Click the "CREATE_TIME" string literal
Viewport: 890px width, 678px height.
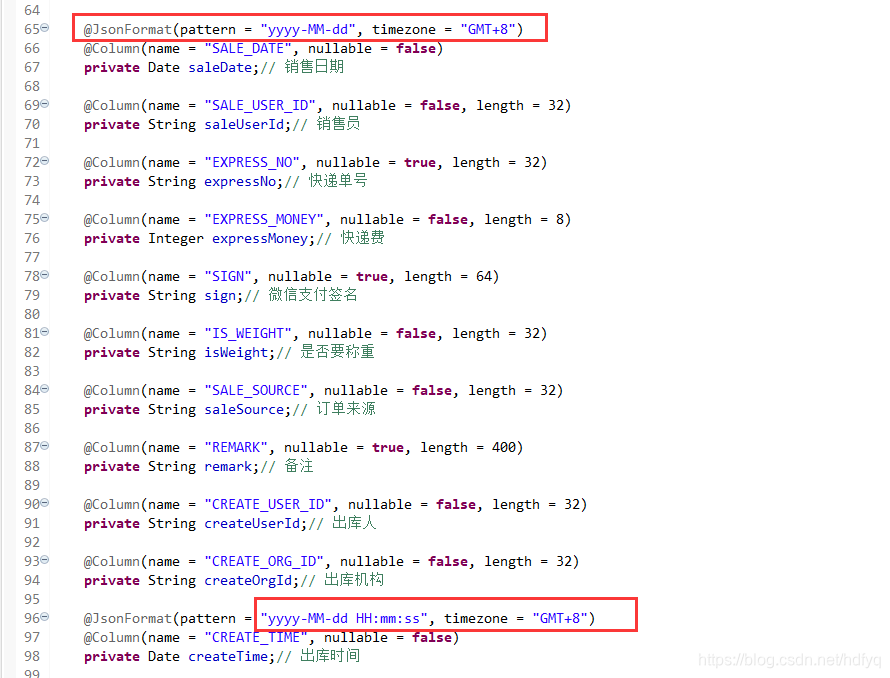pos(255,638)
